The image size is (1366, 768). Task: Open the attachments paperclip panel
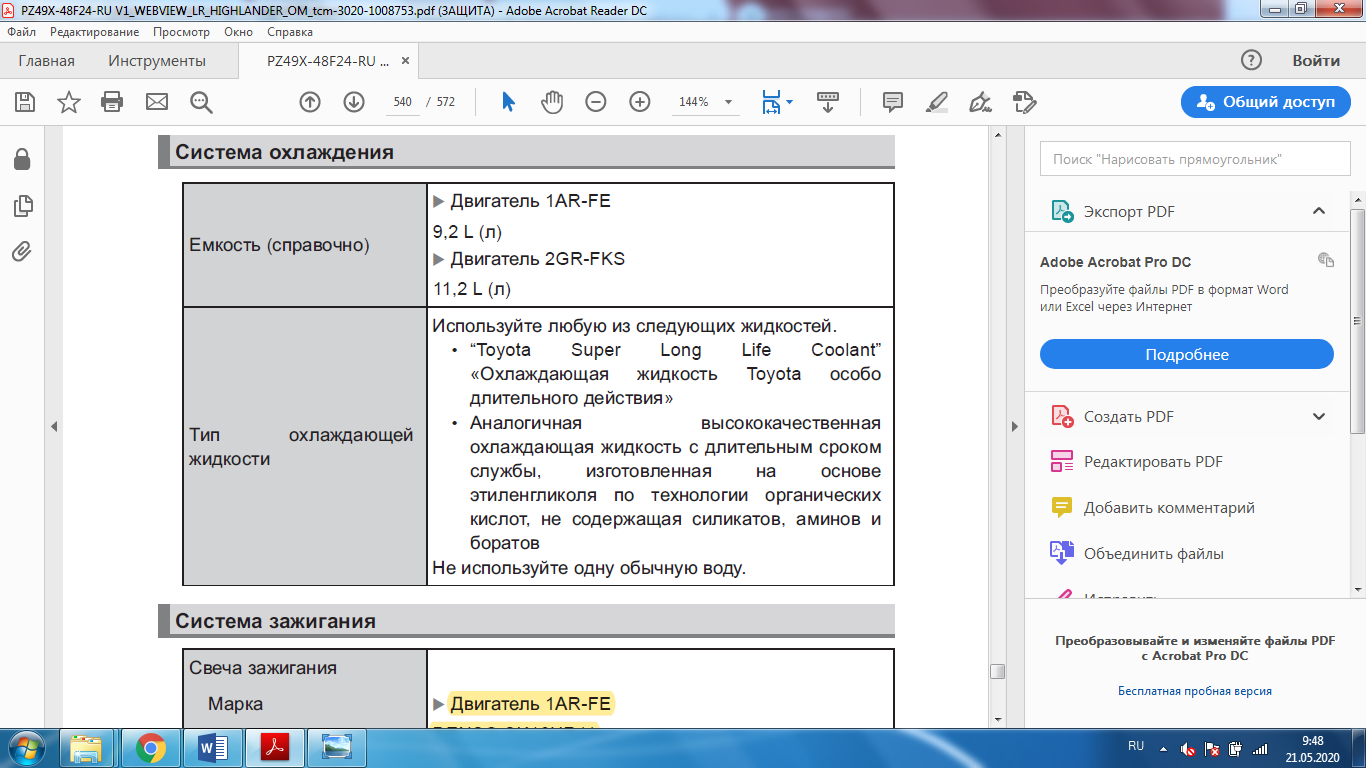(22, 251)
